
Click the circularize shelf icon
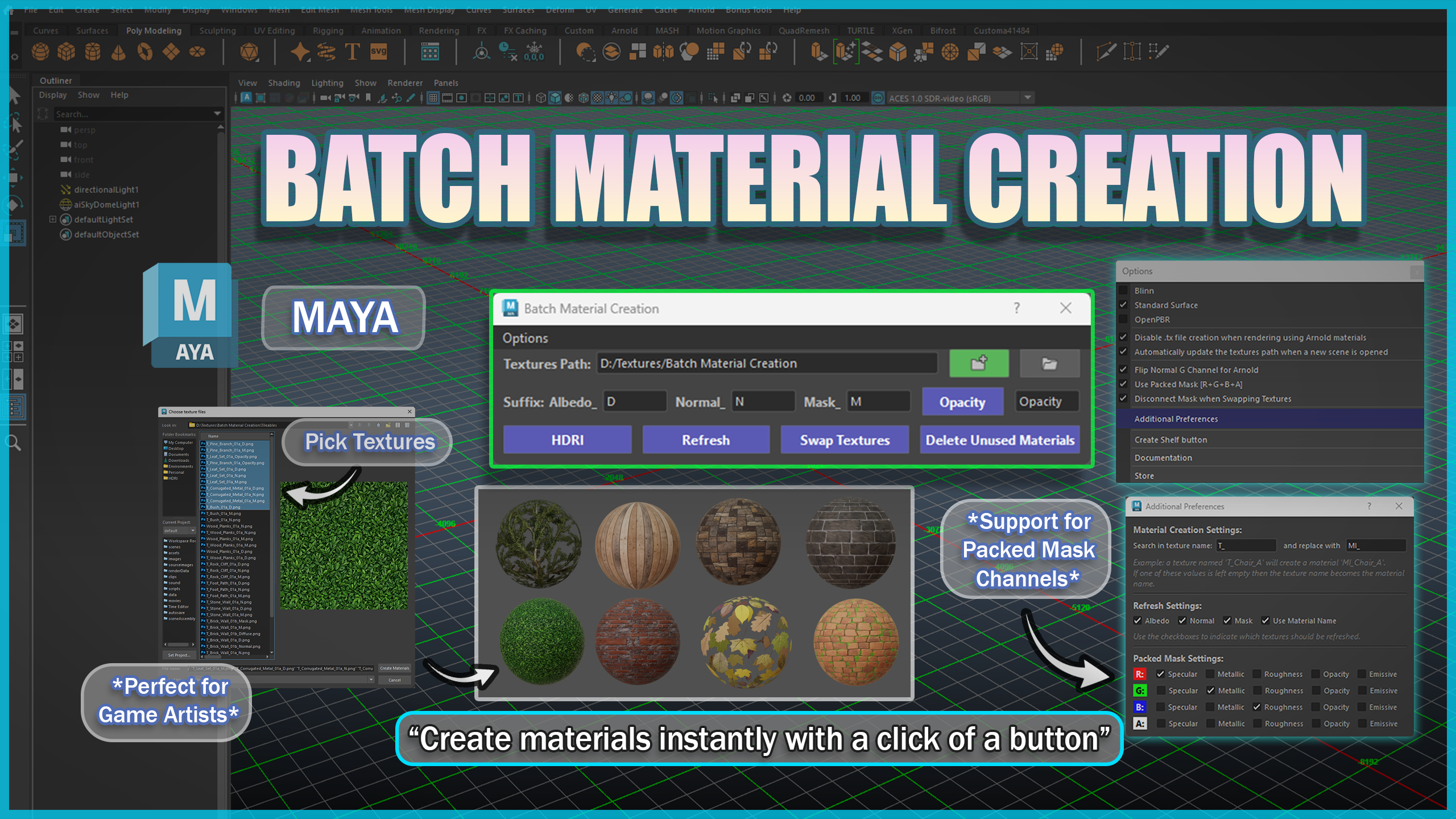[x=950, y=52]
